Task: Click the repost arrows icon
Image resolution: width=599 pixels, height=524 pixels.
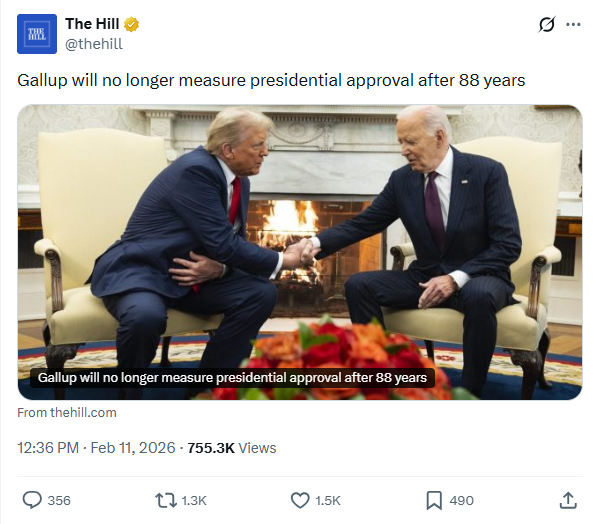Action: pos(165,500)
